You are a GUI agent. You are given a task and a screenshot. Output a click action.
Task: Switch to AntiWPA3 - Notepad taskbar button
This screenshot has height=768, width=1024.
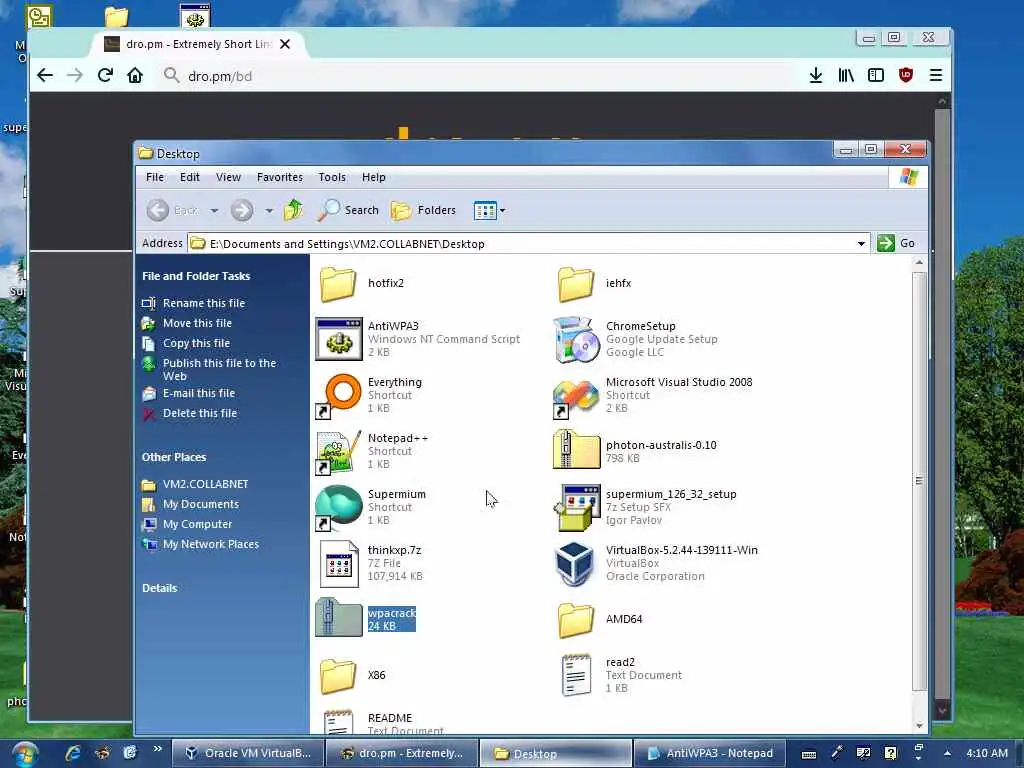point(709,753)
